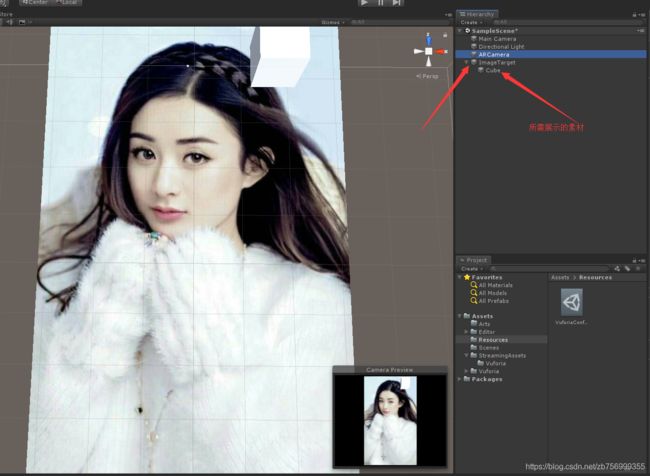Expand the Packages folder arrow
Viewport: 650px width, 476px height.
[x=460, y=379]
